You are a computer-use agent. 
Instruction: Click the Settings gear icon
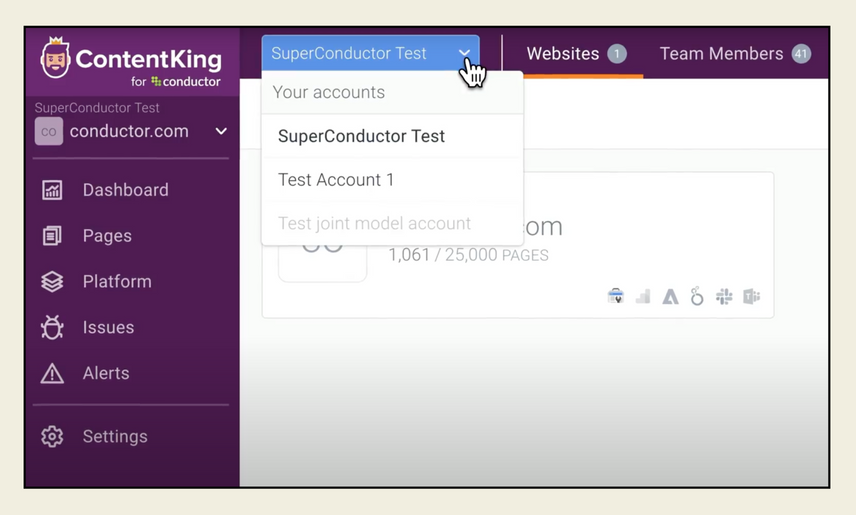[x=52, y=437]
